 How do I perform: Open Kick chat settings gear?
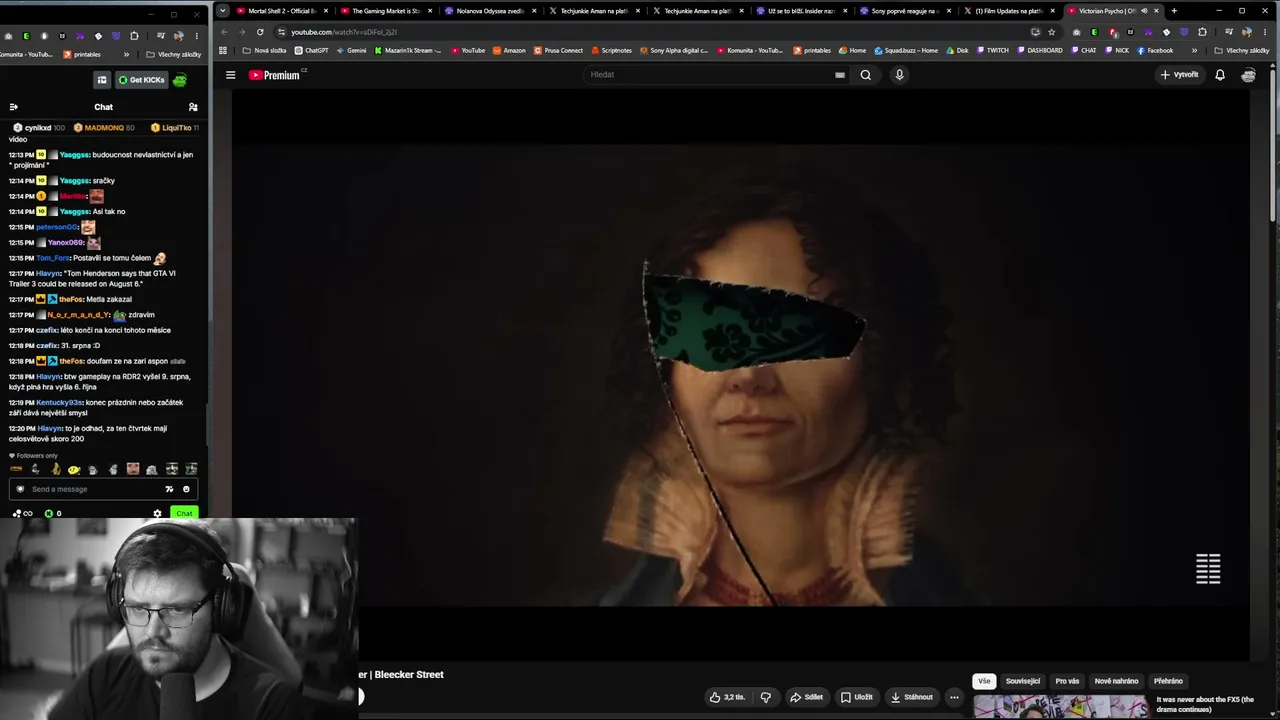tap(157, 513)
